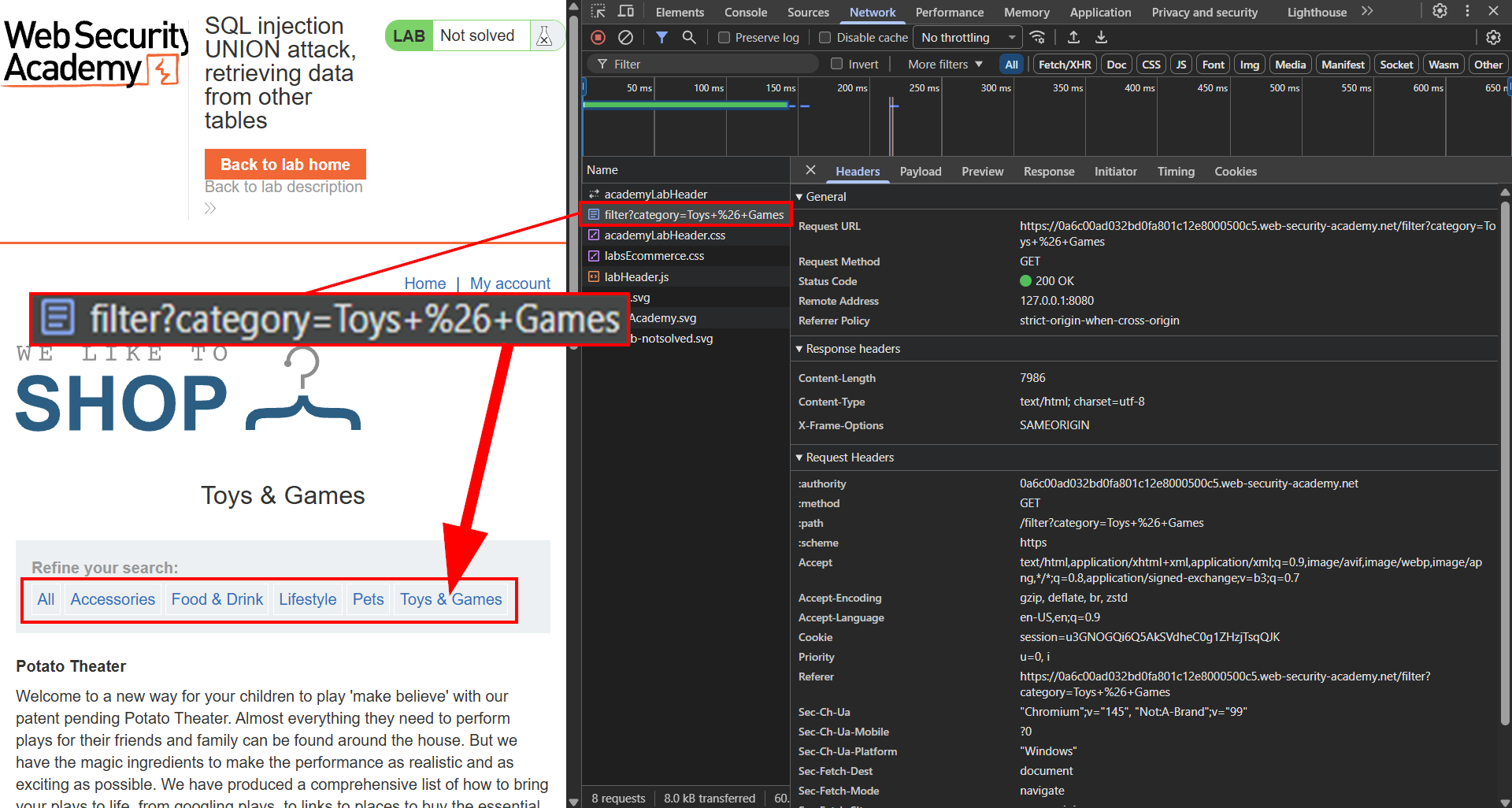
Task: Click the timeline overview at 250 ms
Action: [924, 118]
